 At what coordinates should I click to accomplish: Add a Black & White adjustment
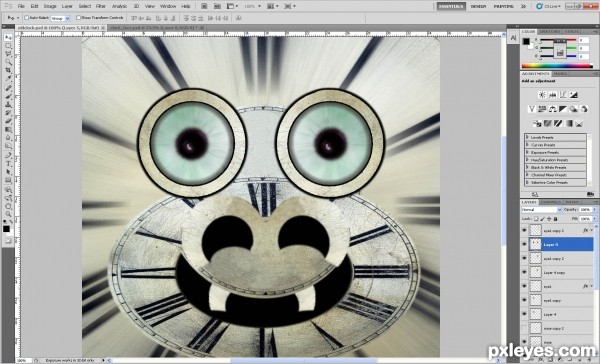click(562, 109)
